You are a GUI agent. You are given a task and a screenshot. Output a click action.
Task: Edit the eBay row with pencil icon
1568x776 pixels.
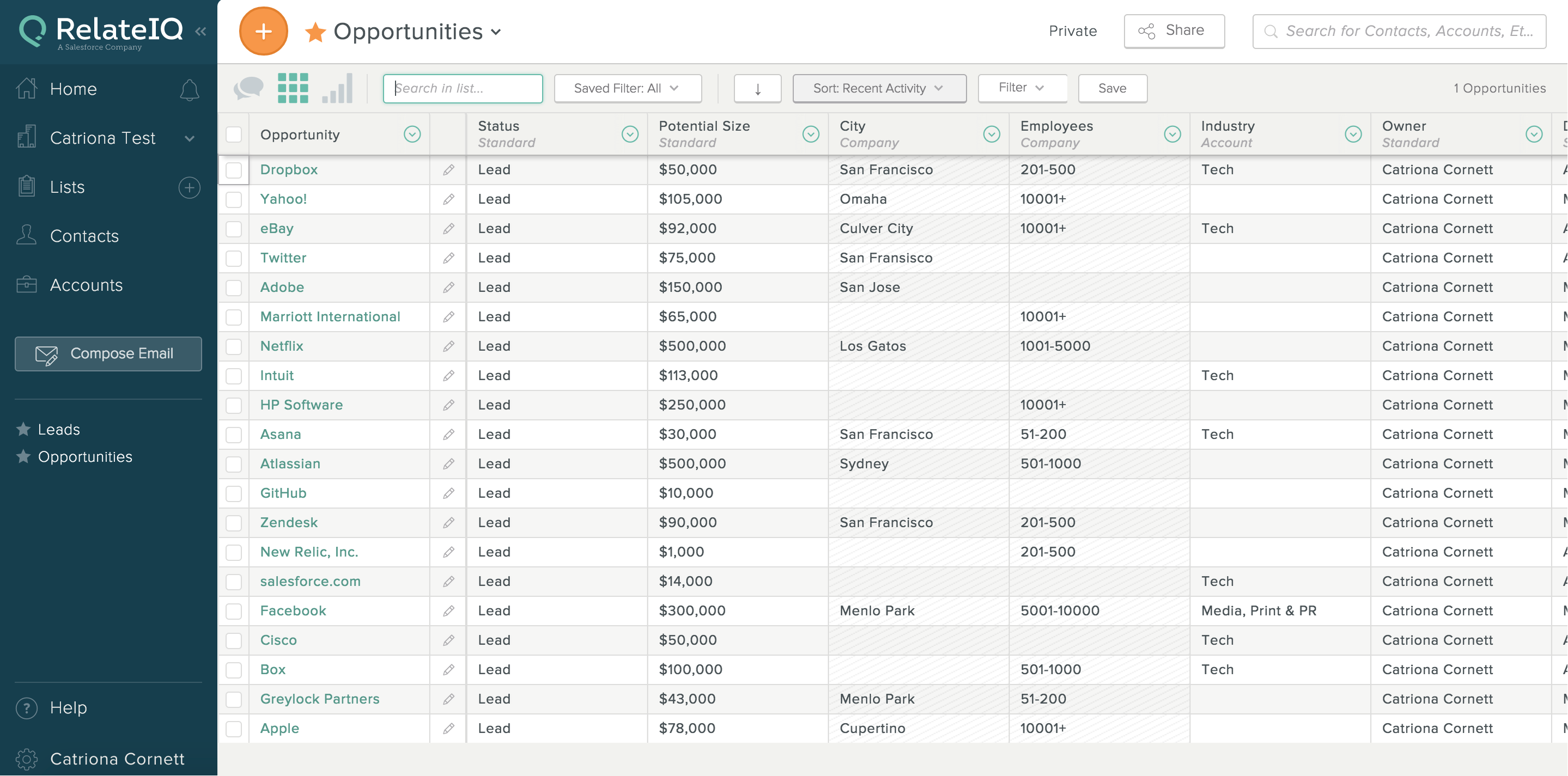448,229
